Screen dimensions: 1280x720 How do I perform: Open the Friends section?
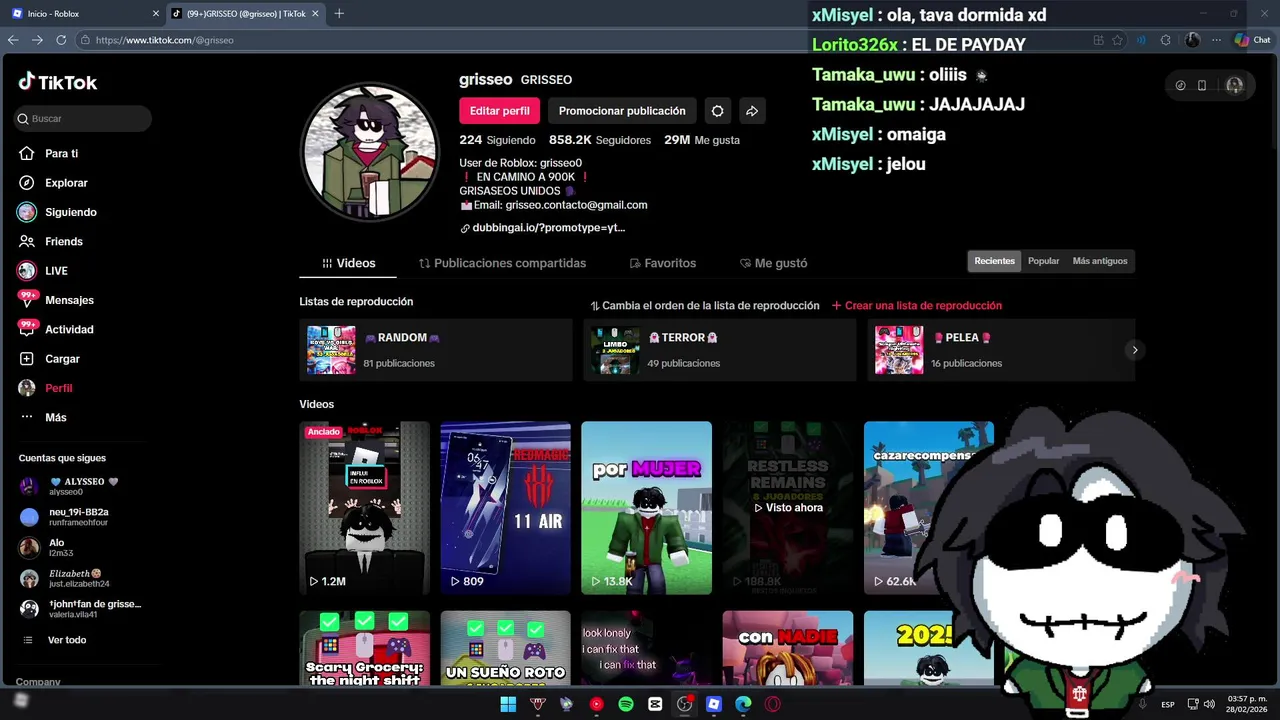(x=50, y=241)
